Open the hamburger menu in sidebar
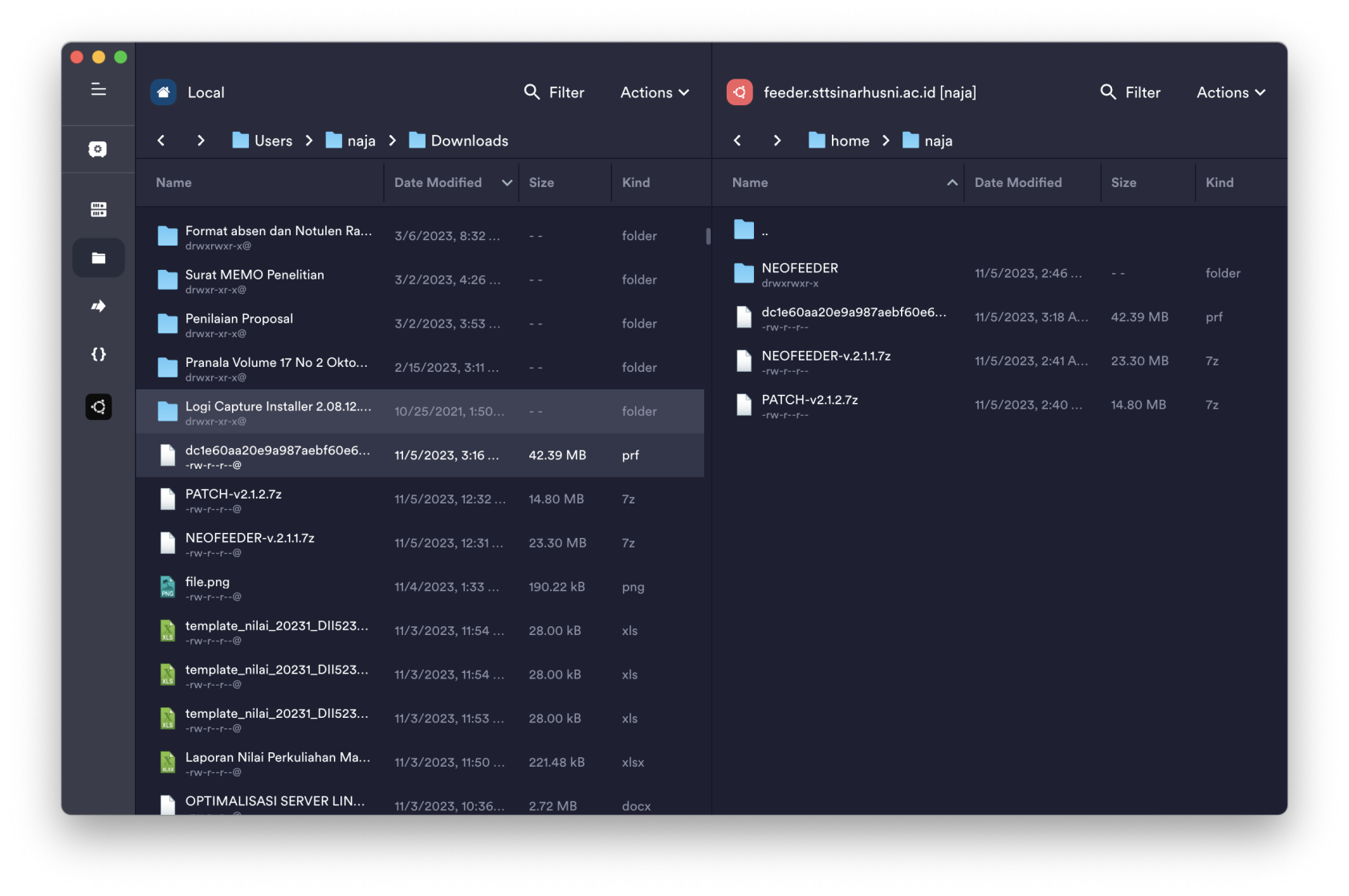This screenshot has width=1349, height=896. coord(98,89)
